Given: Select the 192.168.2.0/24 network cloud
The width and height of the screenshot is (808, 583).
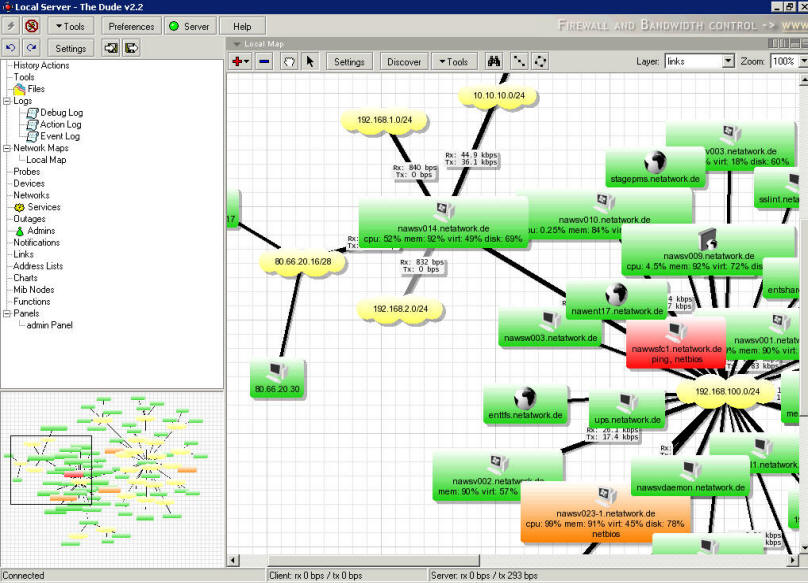Looking at the screenshot, I should (400, 309).
